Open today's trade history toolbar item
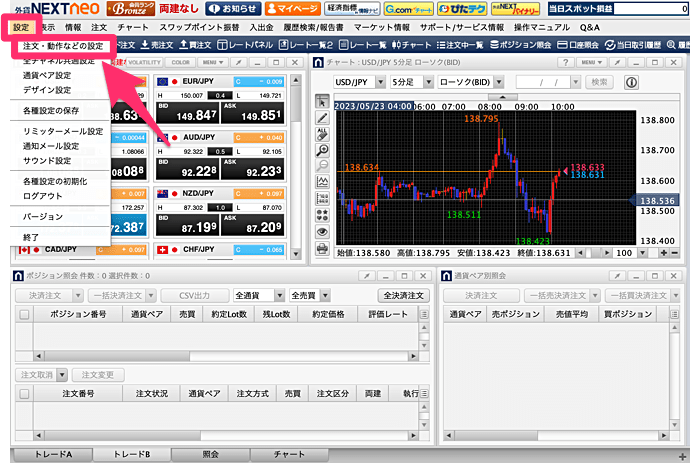The height and width of the screenshot is (463, 690). tap(633, 45)
